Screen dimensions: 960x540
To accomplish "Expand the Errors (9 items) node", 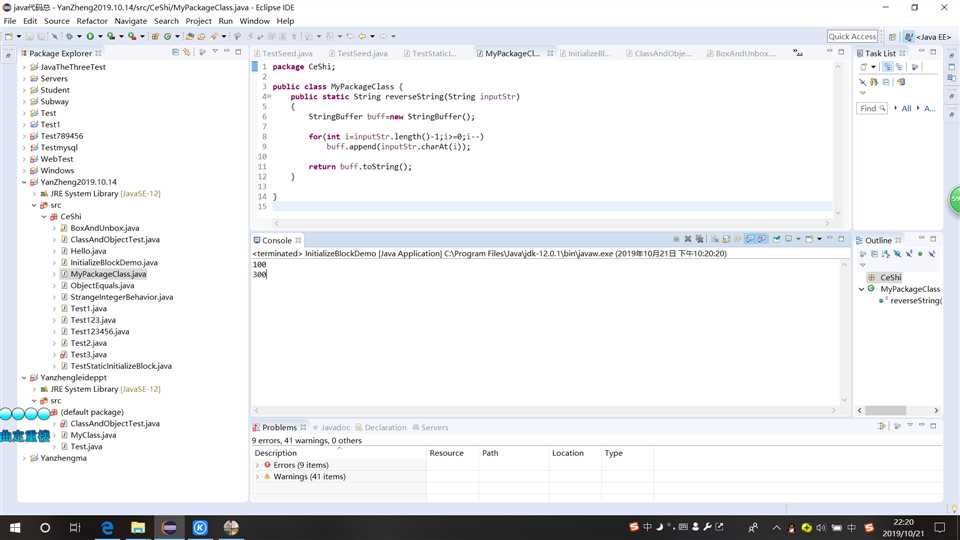I will pos(258,465).
